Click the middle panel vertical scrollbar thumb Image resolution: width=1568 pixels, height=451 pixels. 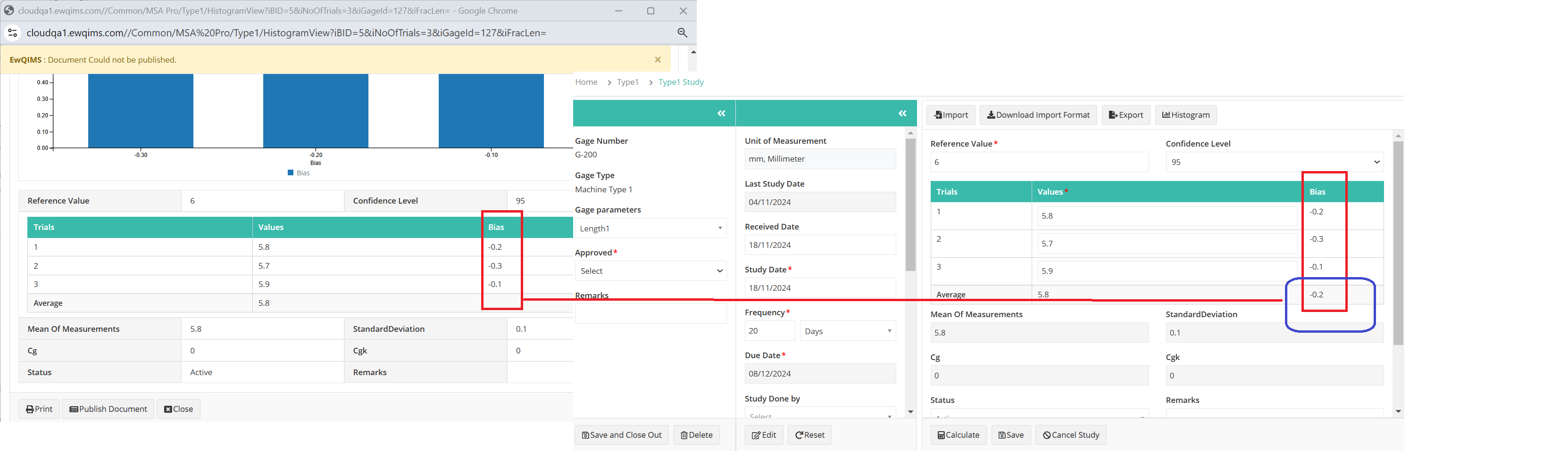click(910, 205)
